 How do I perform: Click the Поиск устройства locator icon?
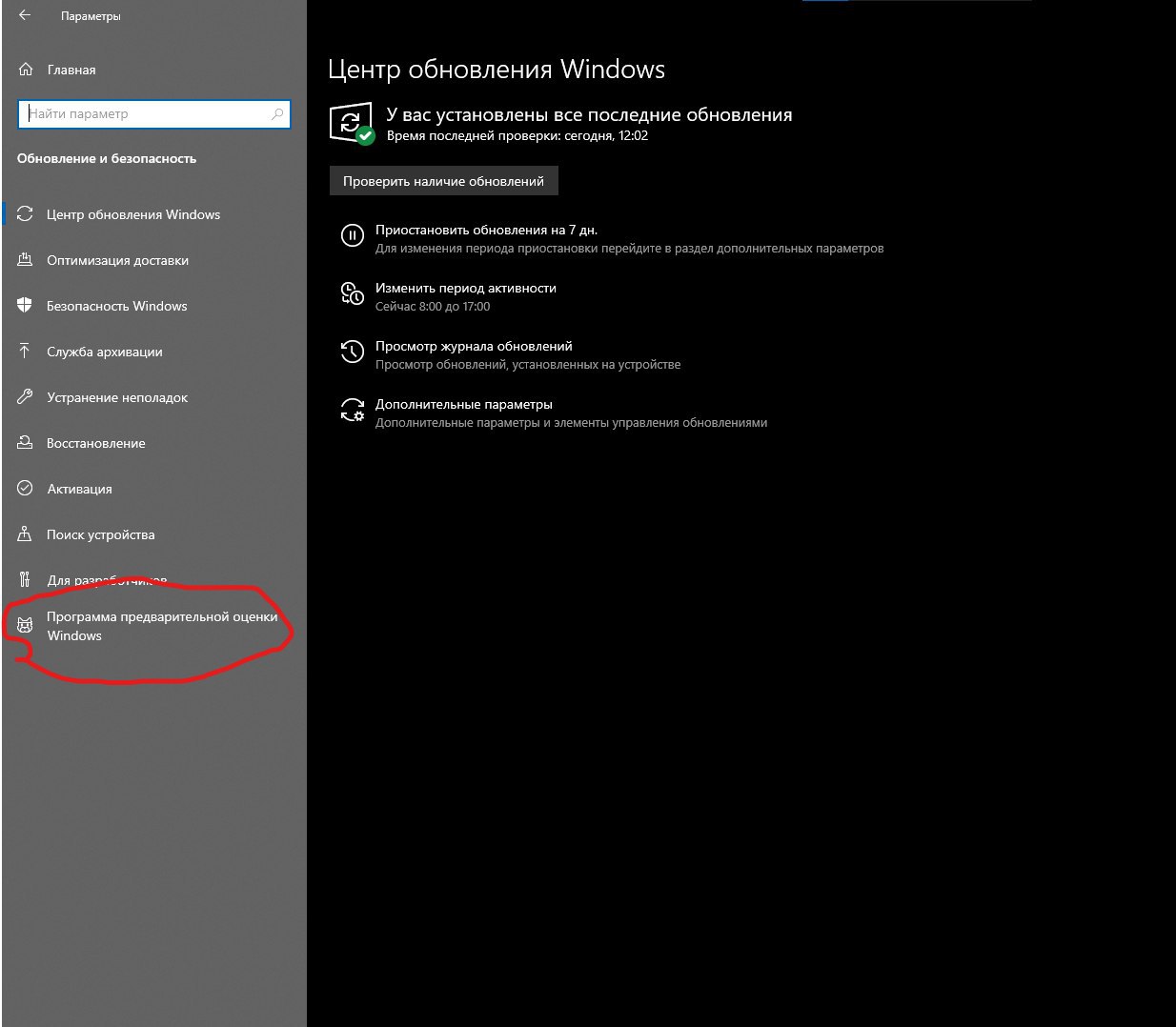[26, 534]
